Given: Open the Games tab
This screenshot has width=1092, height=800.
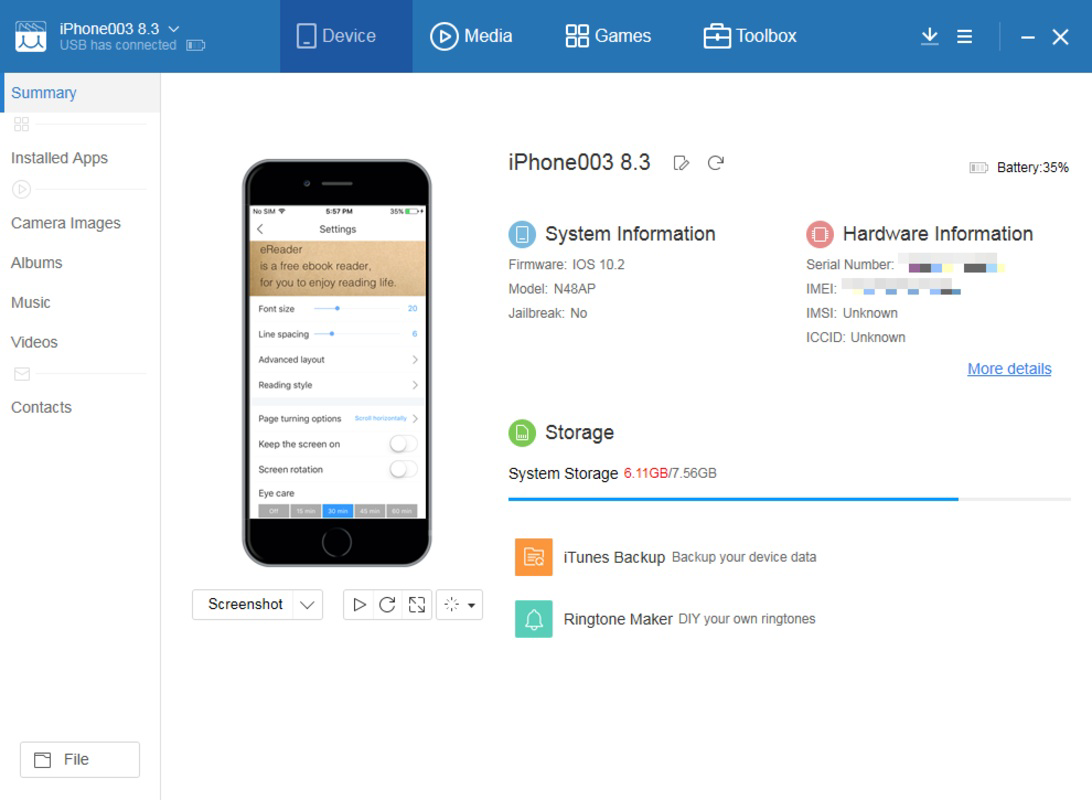Looking at the screenshot, I should coord(608,36).
